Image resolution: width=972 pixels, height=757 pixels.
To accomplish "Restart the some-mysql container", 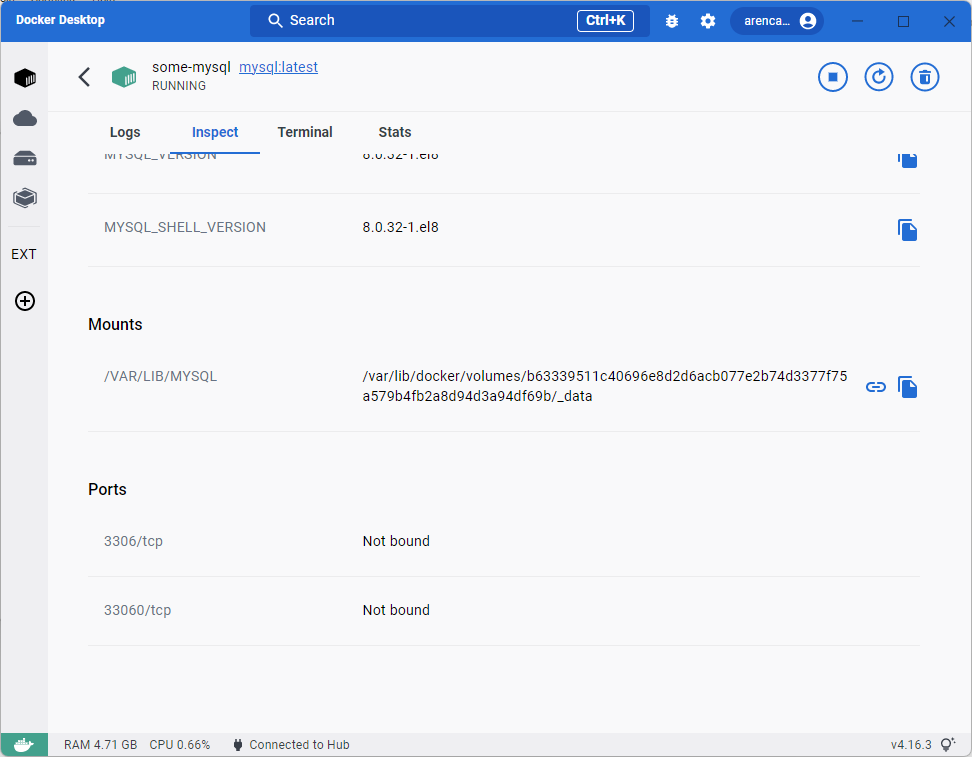I will (x=878, y=77).
